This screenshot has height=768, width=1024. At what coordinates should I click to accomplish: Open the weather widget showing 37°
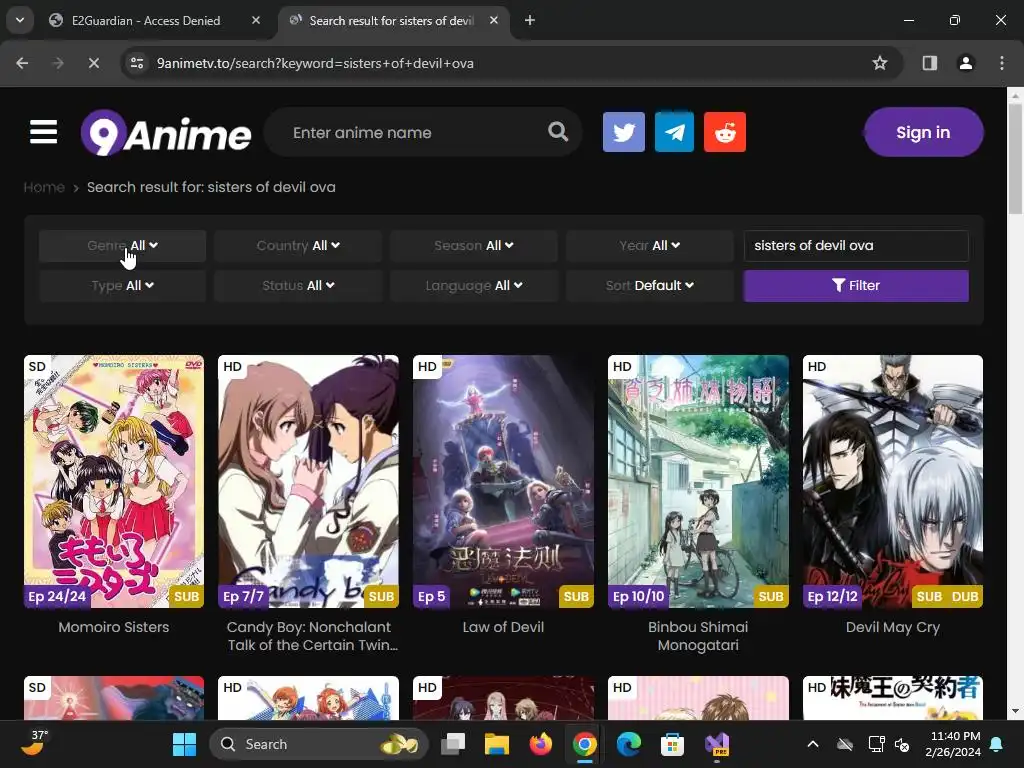point(34,743)
